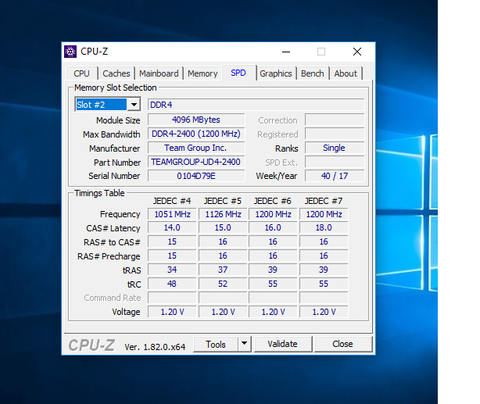Click the Close button at bottom

[342, 344]
